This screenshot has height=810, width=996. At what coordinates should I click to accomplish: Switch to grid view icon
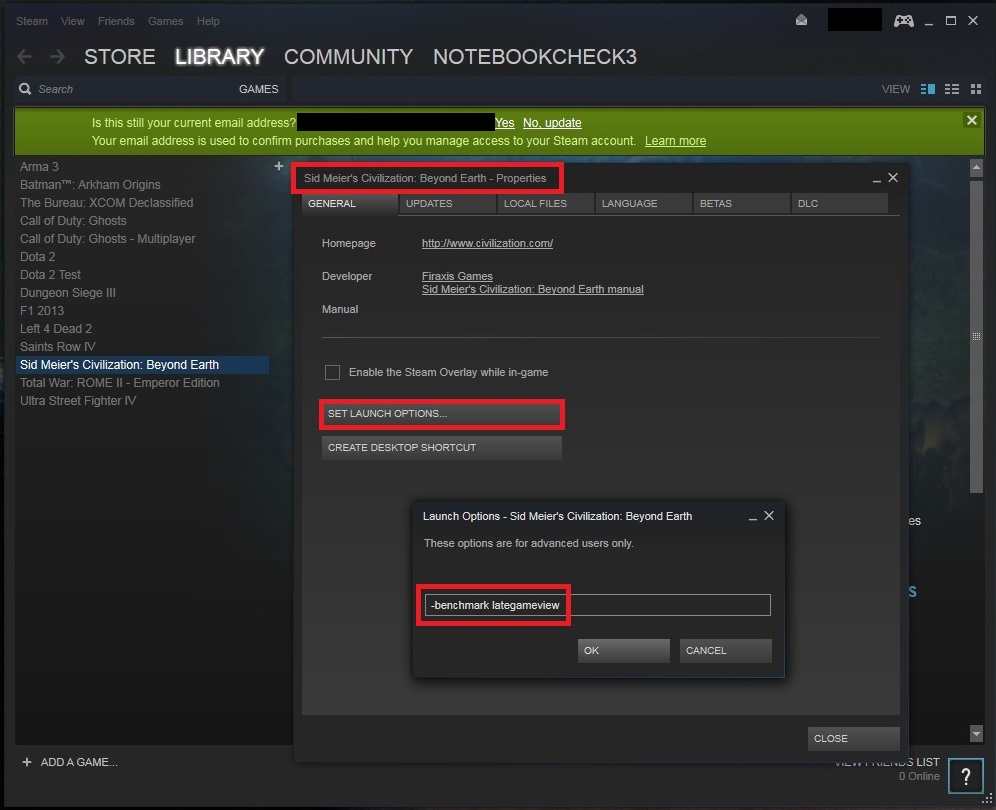point(976,89)
